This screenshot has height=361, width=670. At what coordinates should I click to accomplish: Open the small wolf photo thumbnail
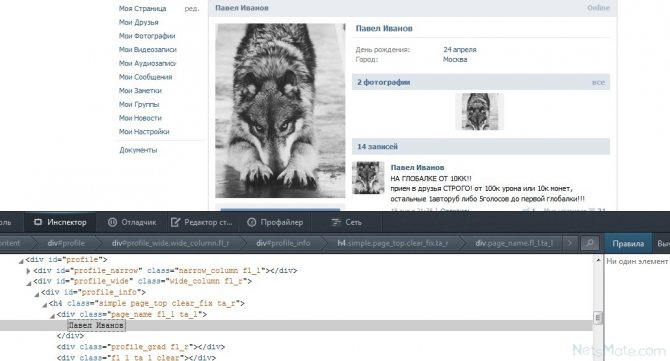479,112
